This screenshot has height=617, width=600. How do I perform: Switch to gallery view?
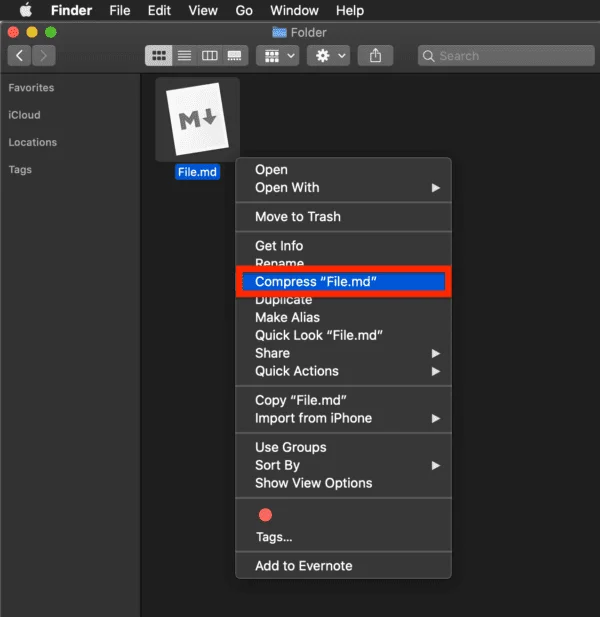coord(234,55)
